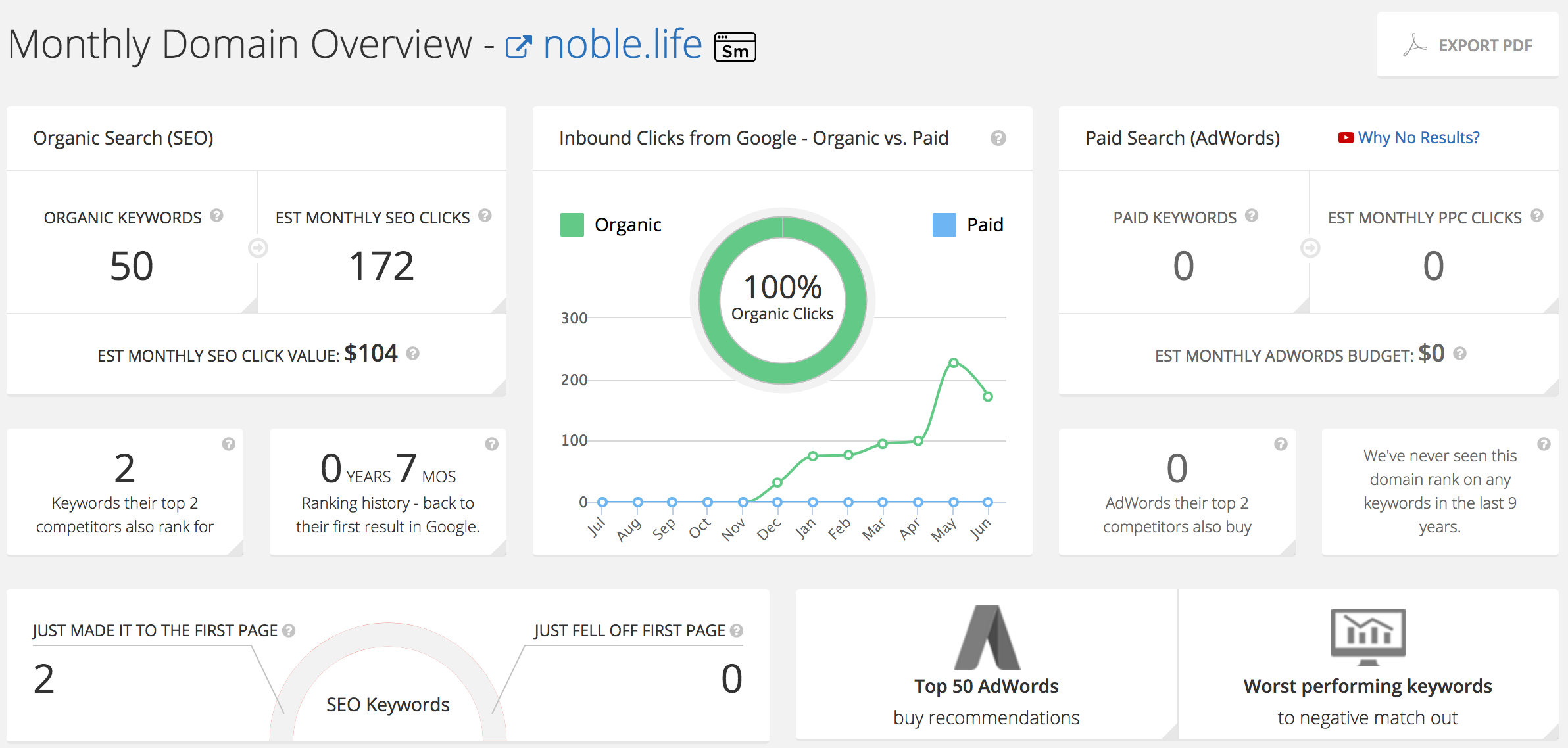Open the Paid Keywords 0 value
The height and width of the screenshot is (748, 1568).
[1183, 266]
